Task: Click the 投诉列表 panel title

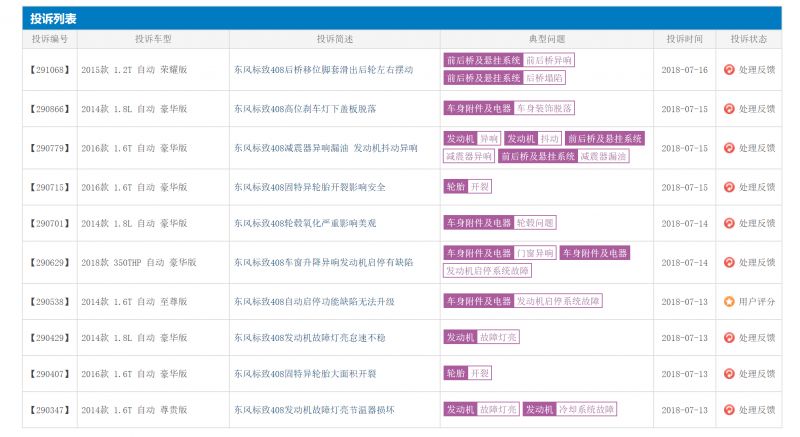Action: pos(53,19)
